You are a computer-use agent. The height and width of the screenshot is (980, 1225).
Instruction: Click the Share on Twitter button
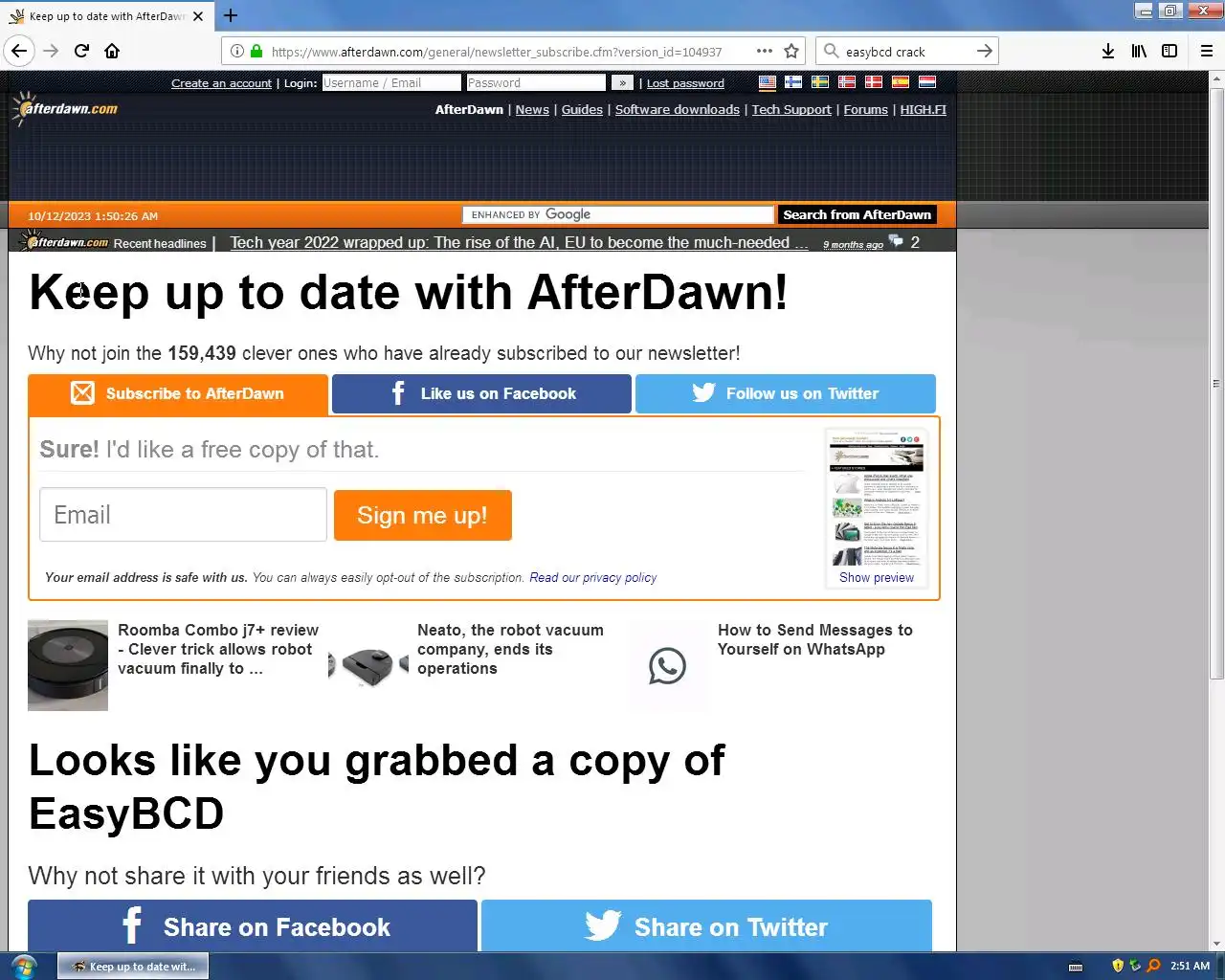click(706, 925)
